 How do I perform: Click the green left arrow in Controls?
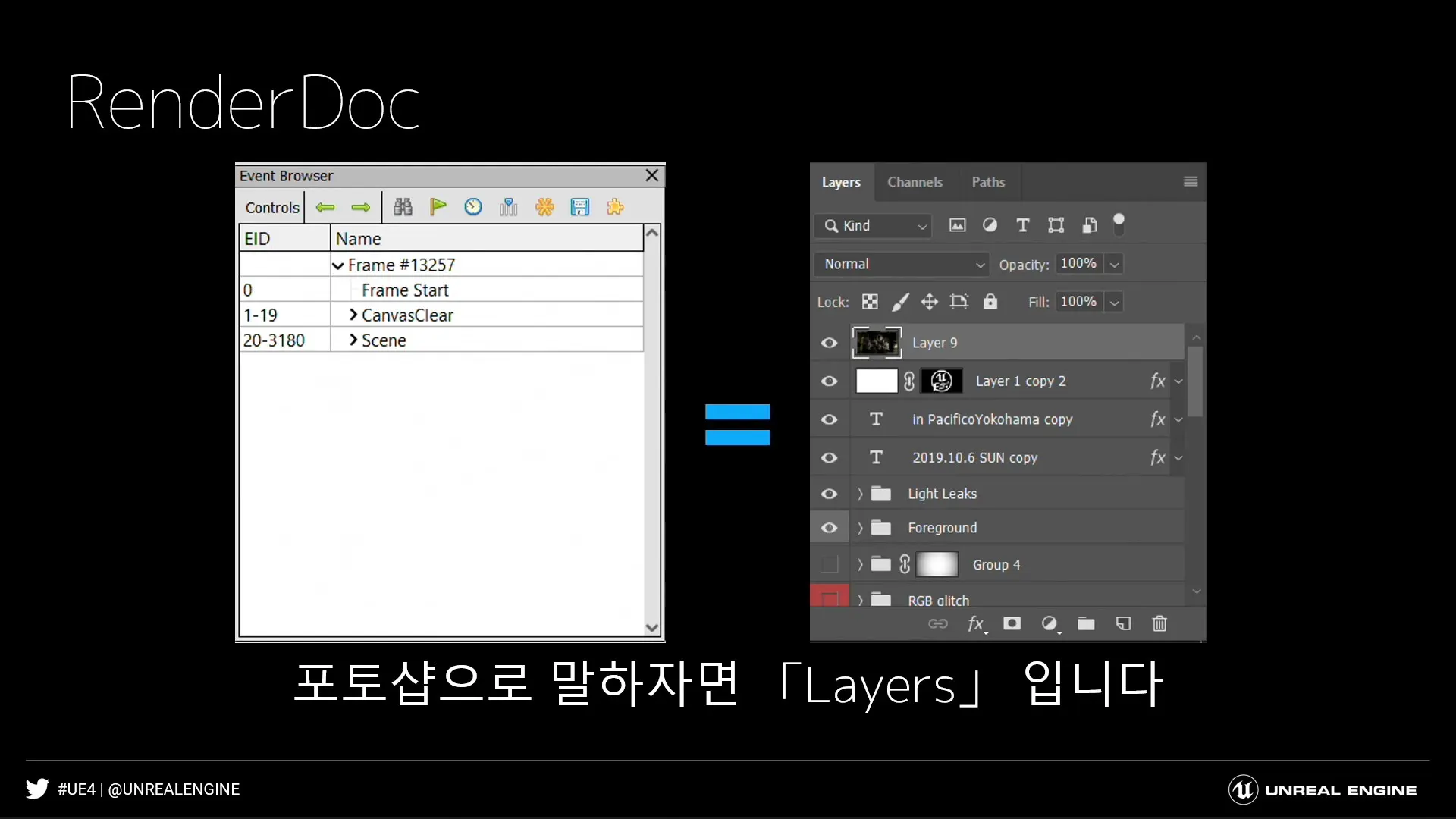point(325,207)
